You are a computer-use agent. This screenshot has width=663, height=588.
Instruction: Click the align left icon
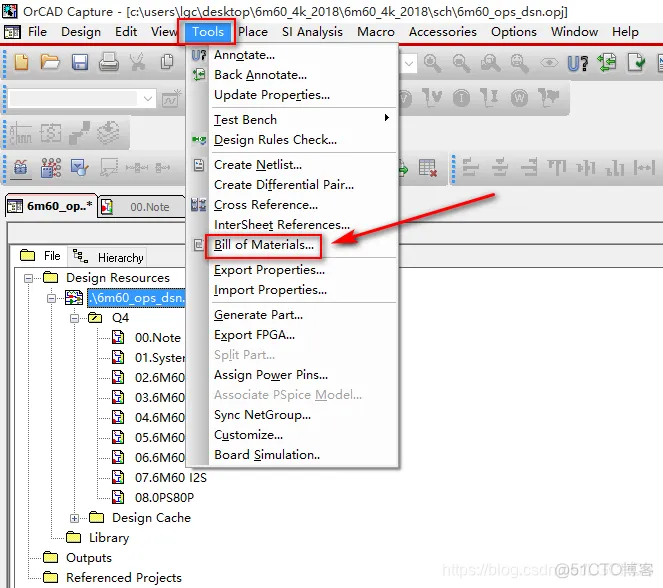[x=470, y=167]
